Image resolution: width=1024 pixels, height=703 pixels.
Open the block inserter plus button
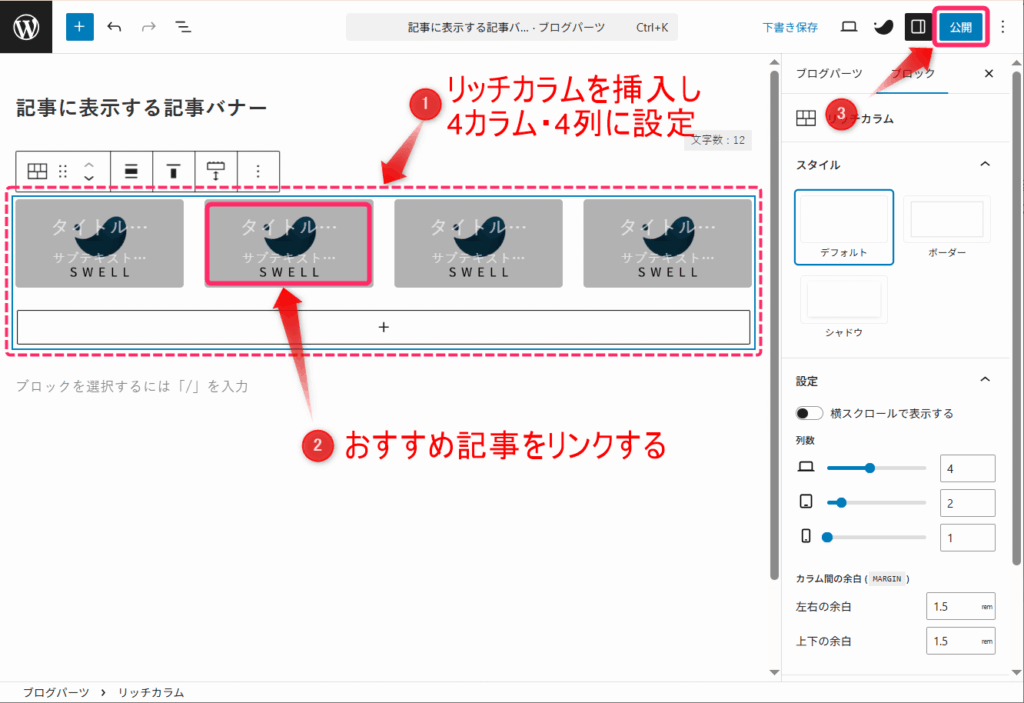tap(79, 27)
